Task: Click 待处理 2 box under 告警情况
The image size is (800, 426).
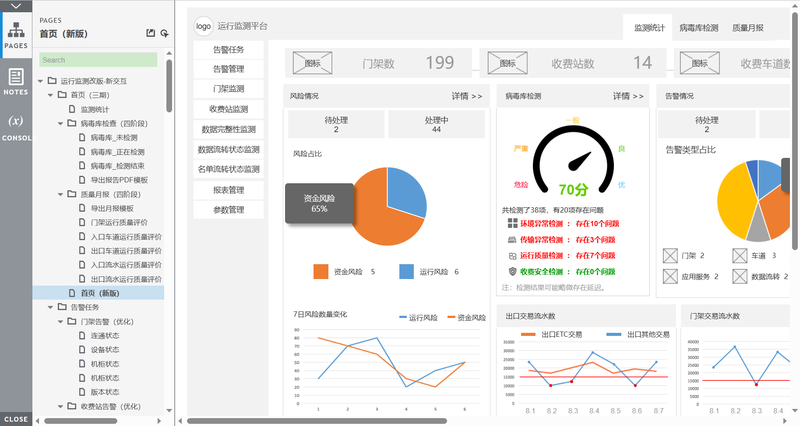Action: pos(706,124)
